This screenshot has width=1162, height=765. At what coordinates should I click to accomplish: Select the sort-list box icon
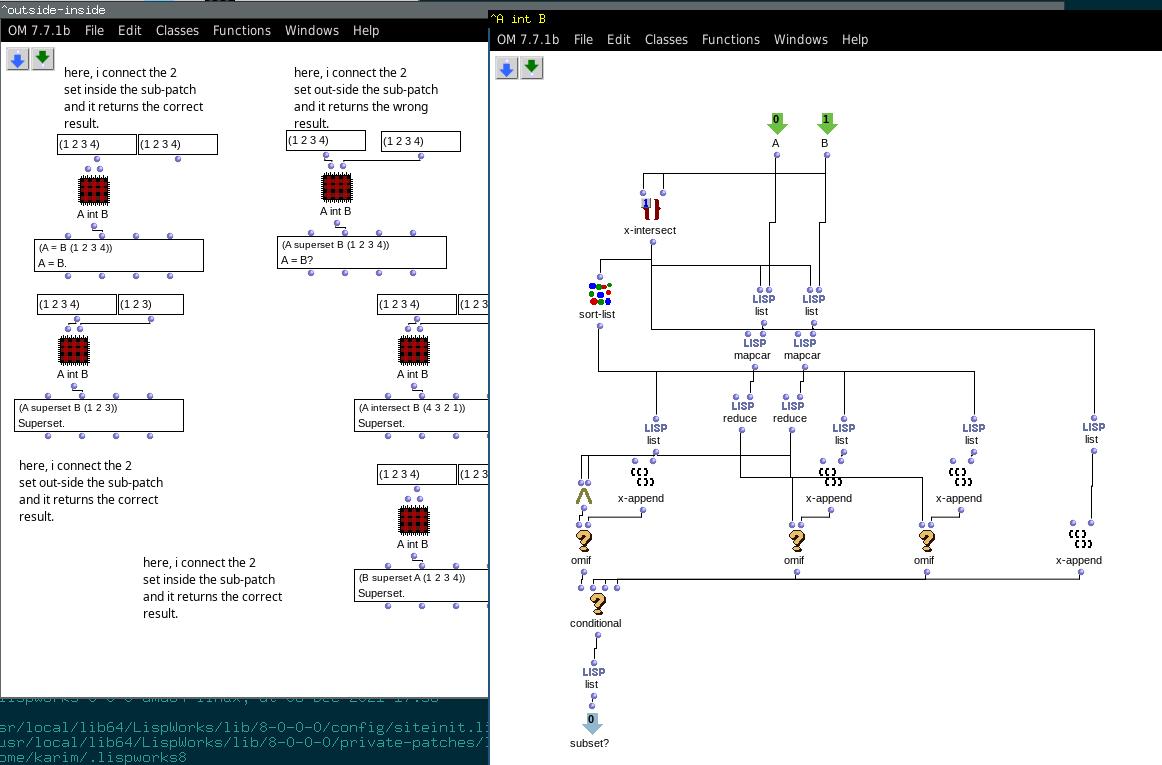(600, 294)
